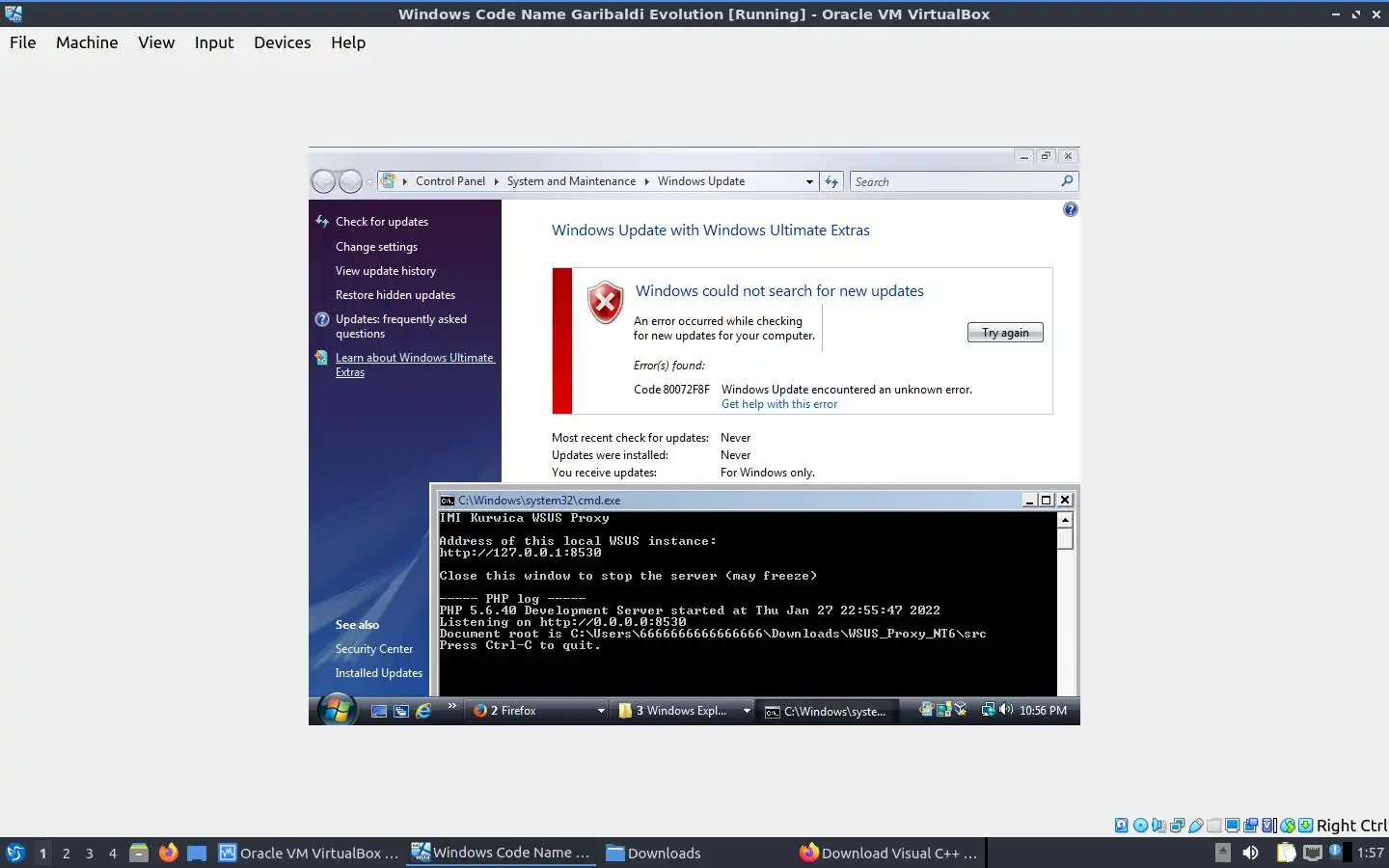Click VirtualBox shared folders status icon
Viewport: 1389px width, 868px height.
pos(1213,826)
